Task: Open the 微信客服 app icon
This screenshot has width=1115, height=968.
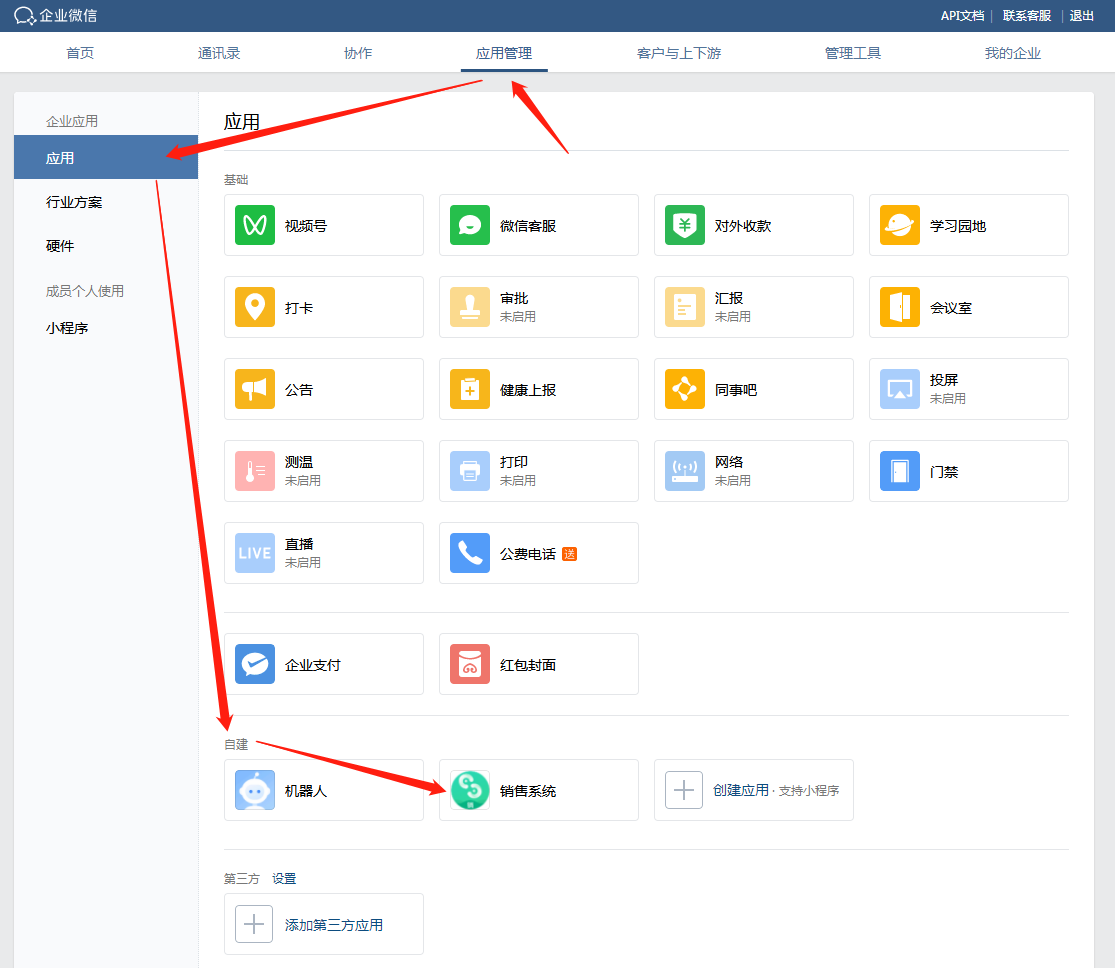Action: point(469,225)
